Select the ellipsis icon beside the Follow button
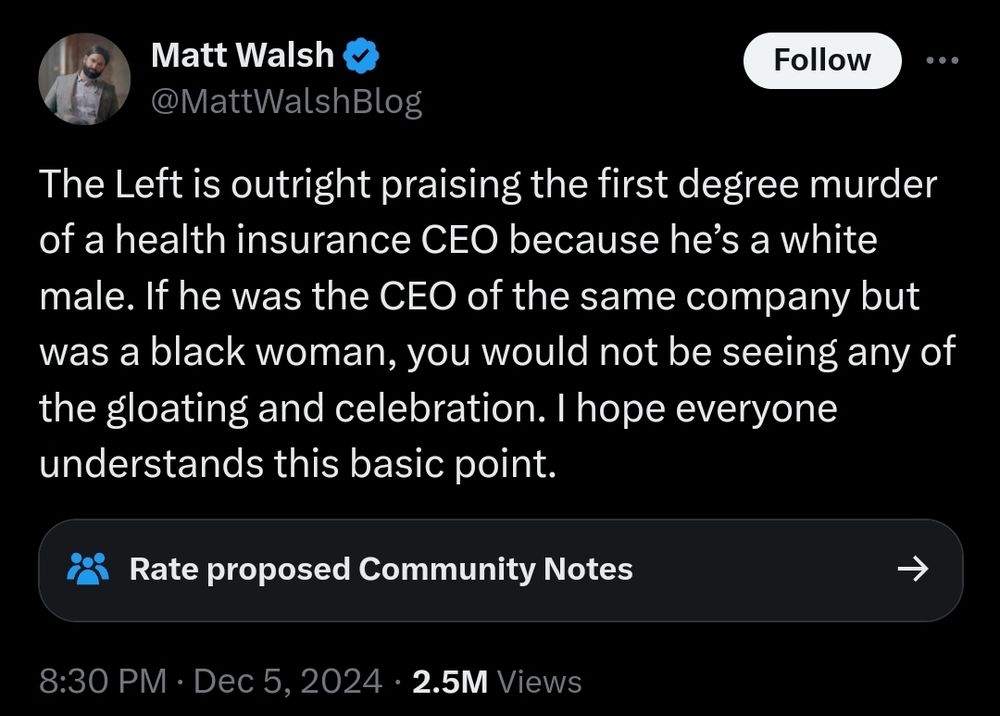1000x716 pixels. 944,60
